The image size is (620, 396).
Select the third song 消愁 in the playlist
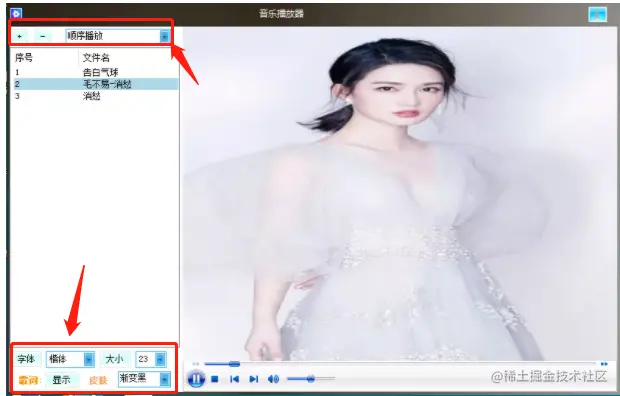click(x=96, y=96)
